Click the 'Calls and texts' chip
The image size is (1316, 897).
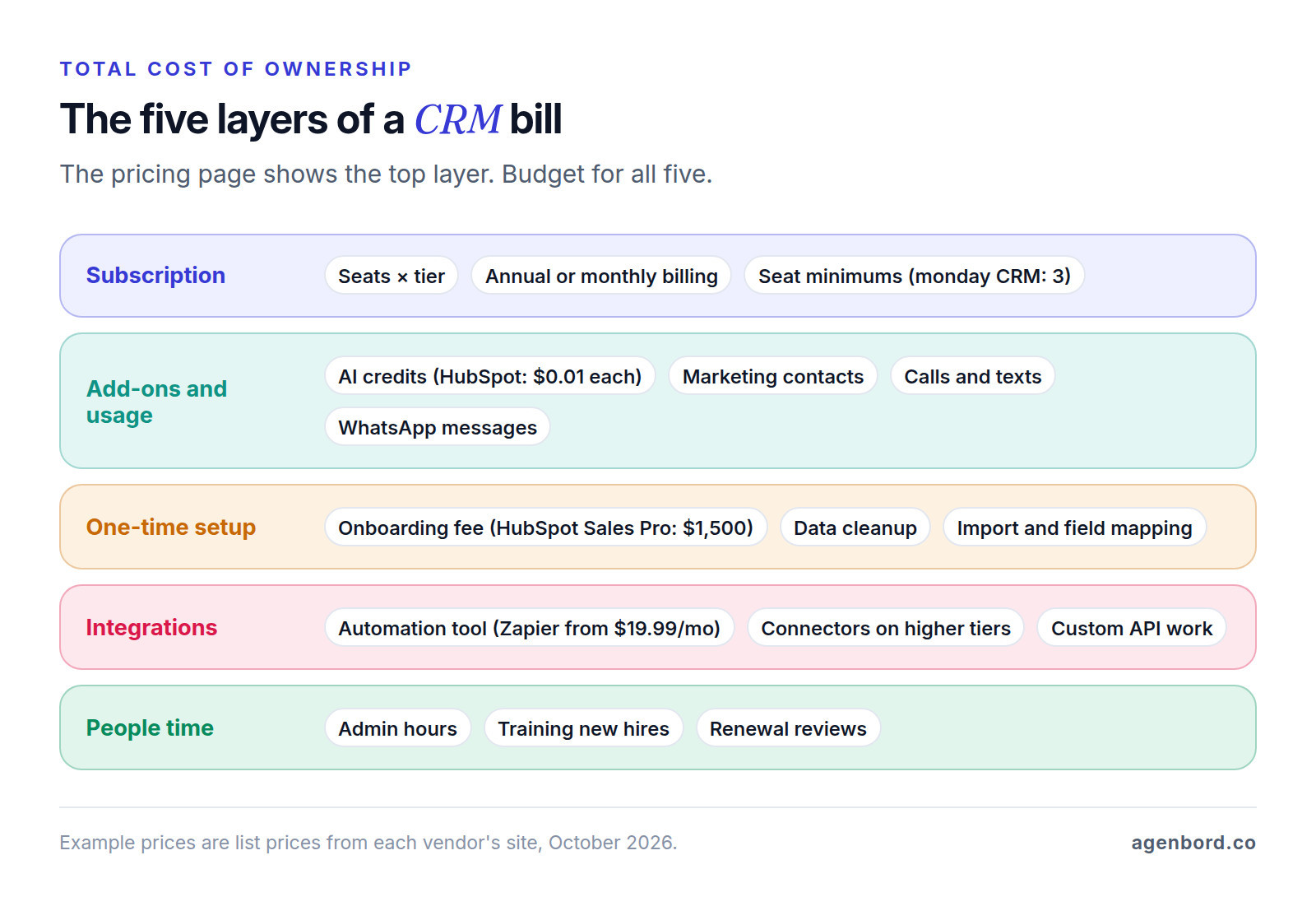[973, 376]
